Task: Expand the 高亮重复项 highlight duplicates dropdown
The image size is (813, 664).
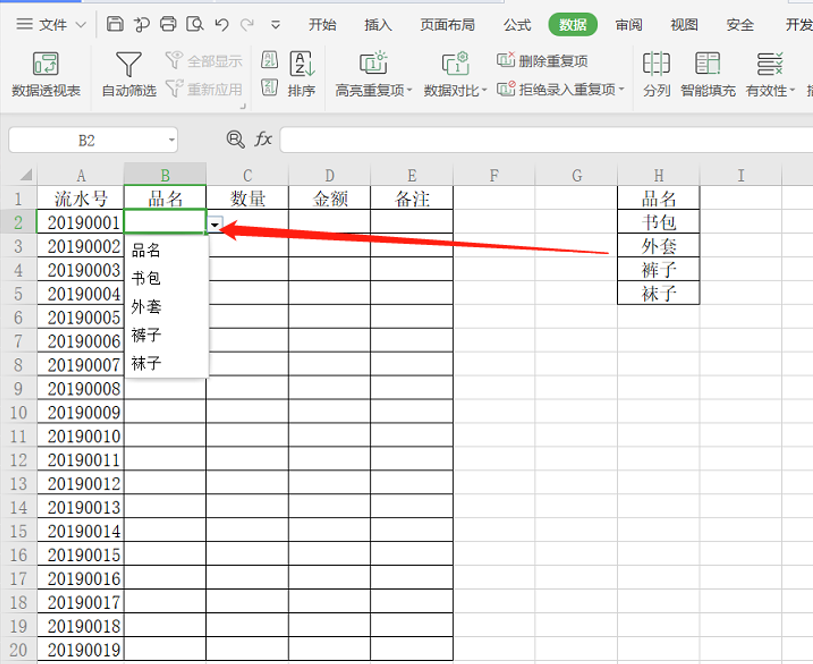Action: [409, 90]
